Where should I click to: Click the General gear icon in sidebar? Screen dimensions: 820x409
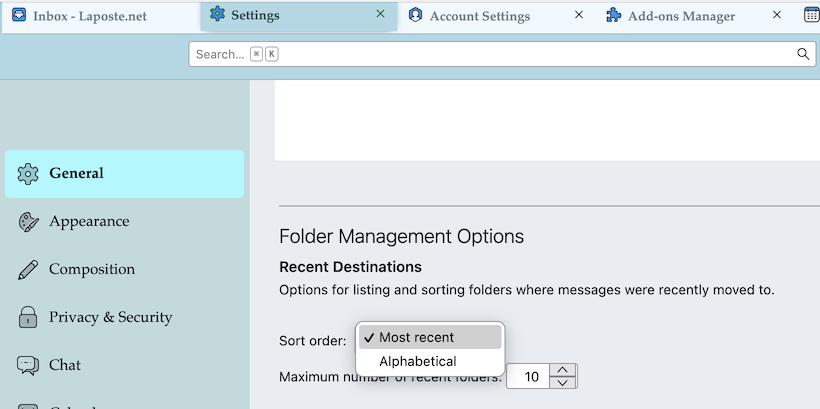point(28,174)
